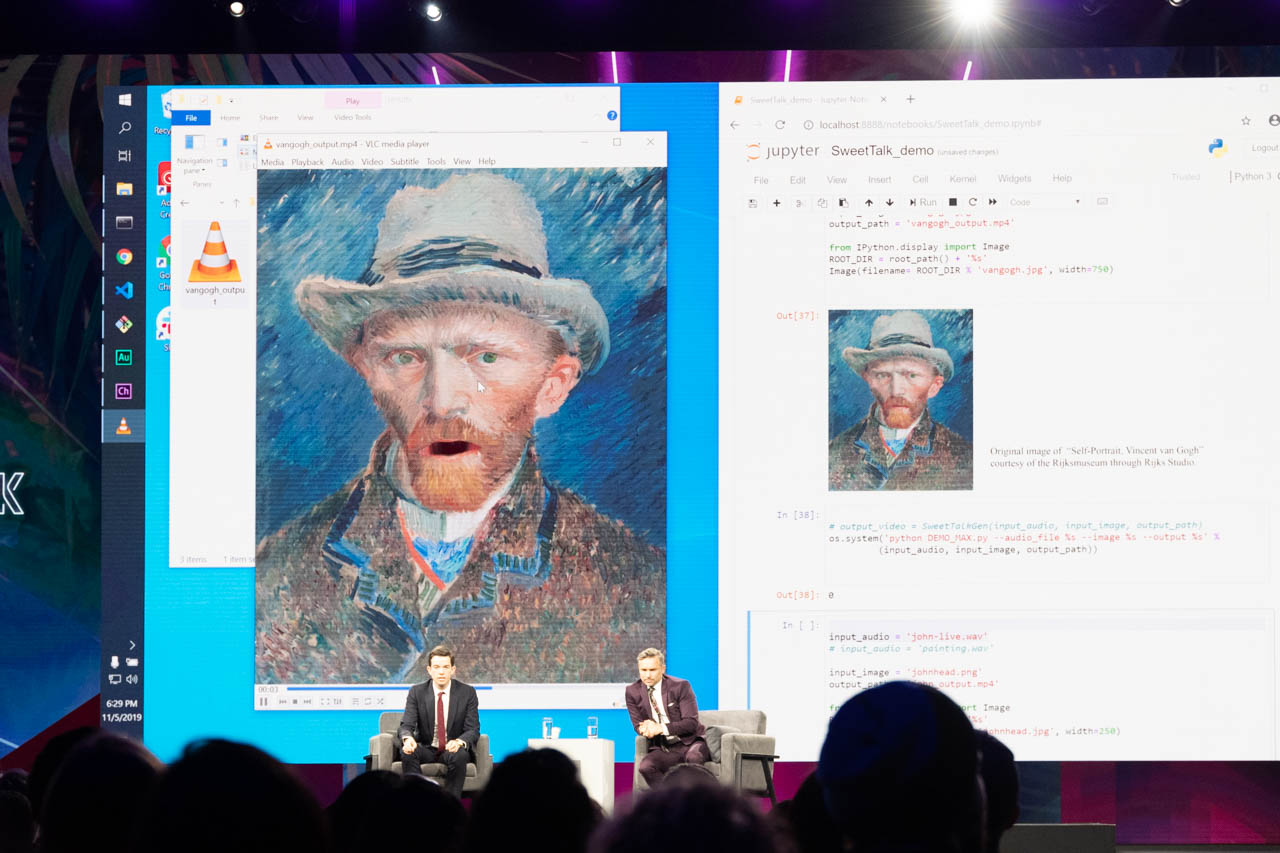Open the VLC Tools menu
Viewport: 1280px width, 853px height.
pyautogui.click(x=436, y=162)
